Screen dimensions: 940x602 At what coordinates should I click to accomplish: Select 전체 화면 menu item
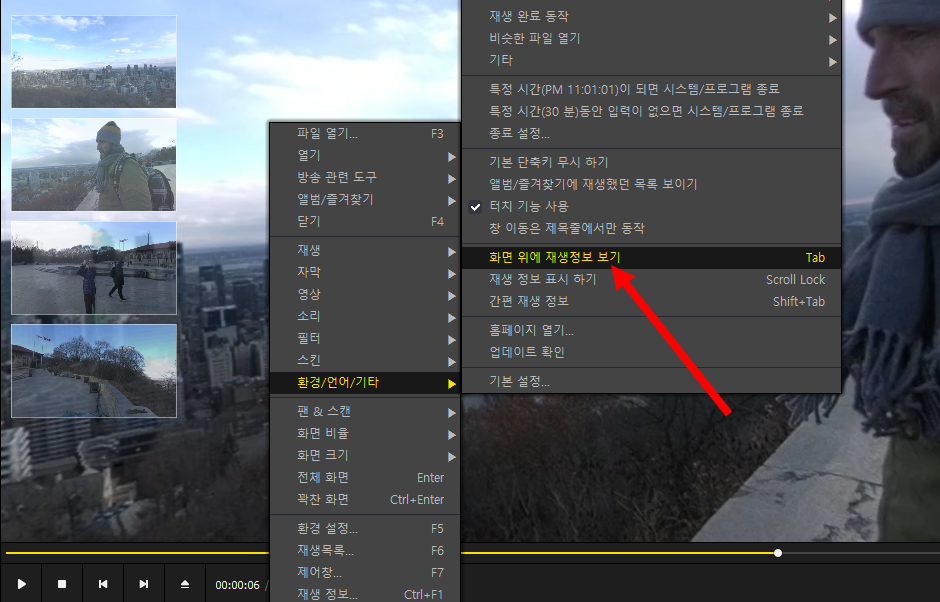click(365, 478)
